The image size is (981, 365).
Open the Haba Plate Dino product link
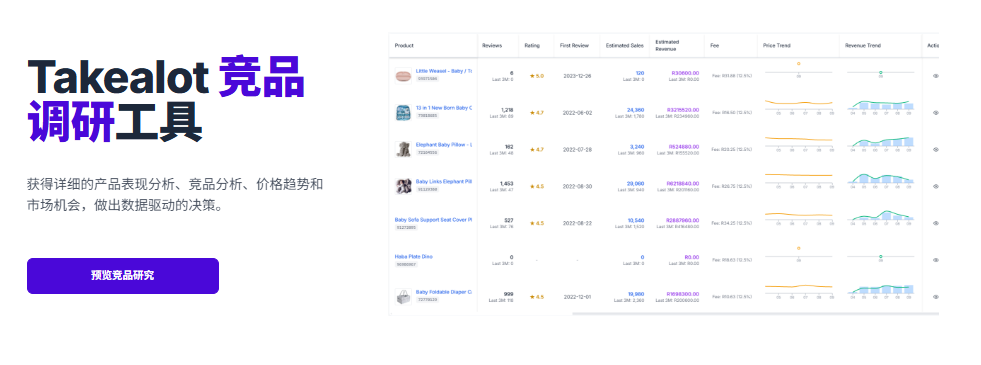point(414,257)
